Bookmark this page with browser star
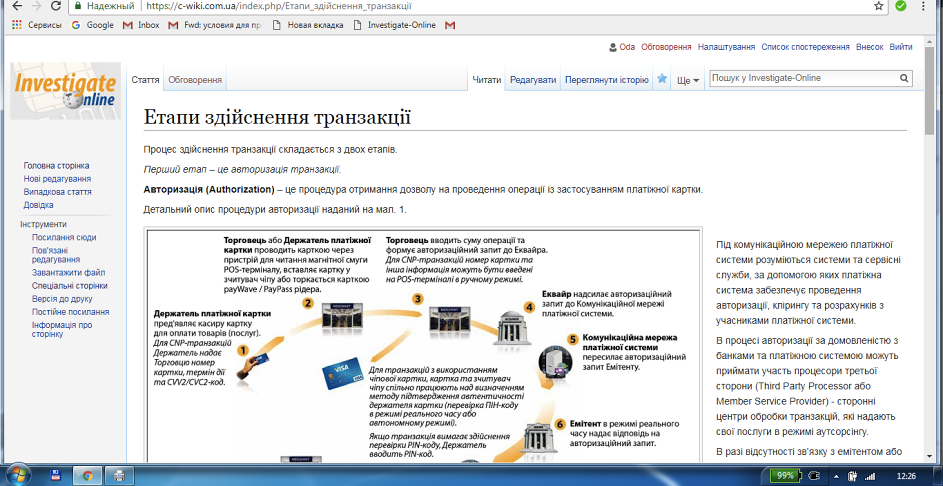Viewport: 943px width, 486px height. pos(878,6)
